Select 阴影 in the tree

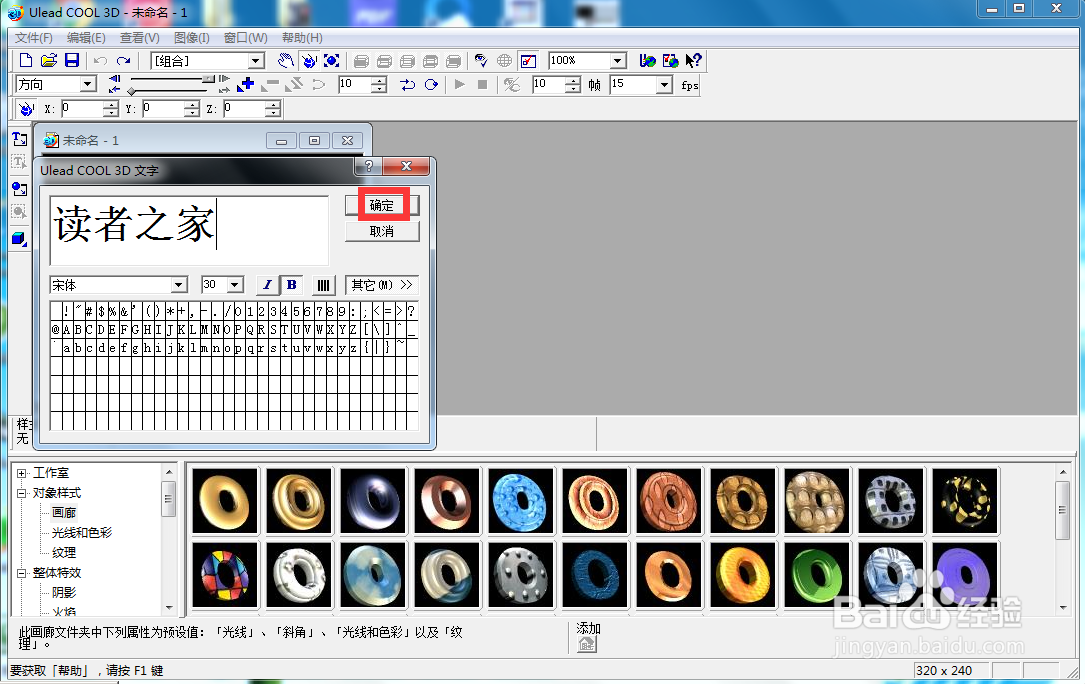pyautogui.click(x=64, y=593)
